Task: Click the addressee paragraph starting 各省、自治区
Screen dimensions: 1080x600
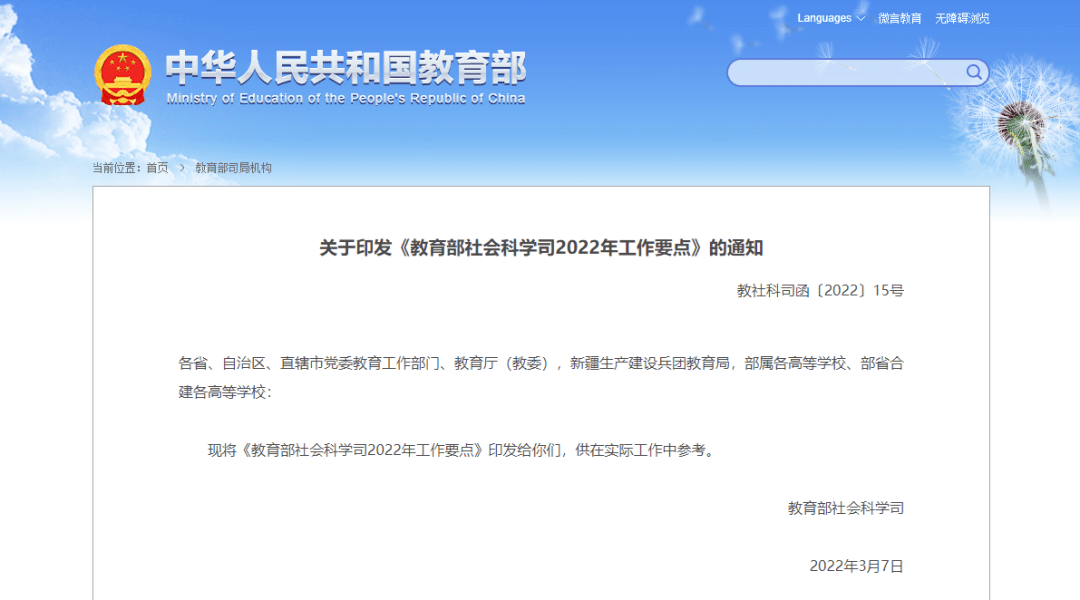Action: pyautogui.click(x=541, y=377)
